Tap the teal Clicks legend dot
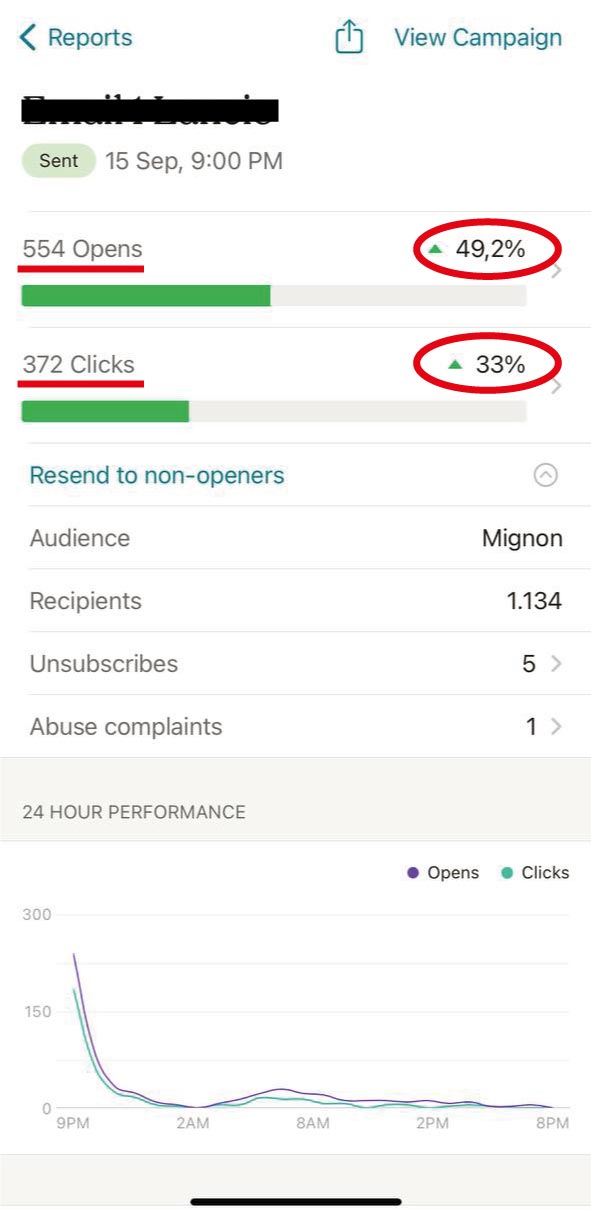 (x=507, y=873)
